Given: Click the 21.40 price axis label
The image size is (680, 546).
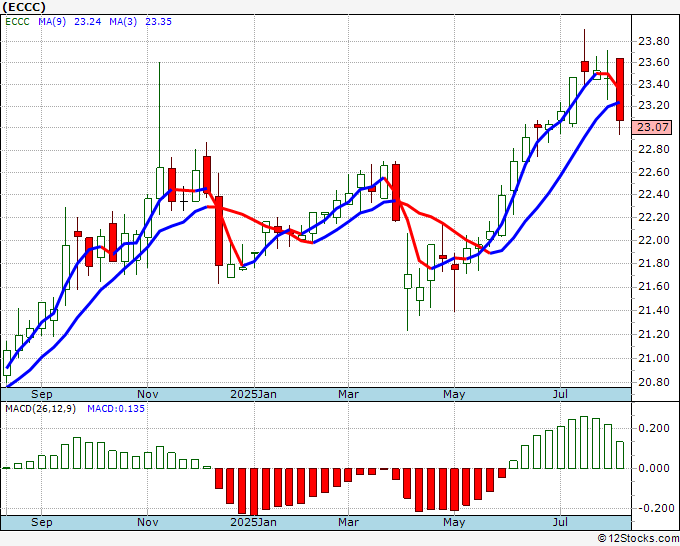Looking at the screenshot, I should click(x=654, y=311).
